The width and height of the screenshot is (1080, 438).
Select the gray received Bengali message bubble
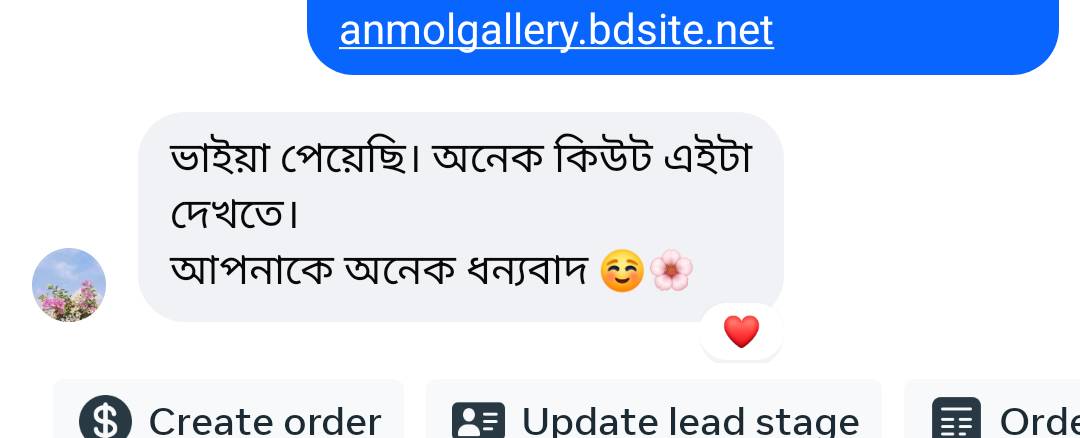(x=461, y=217)
